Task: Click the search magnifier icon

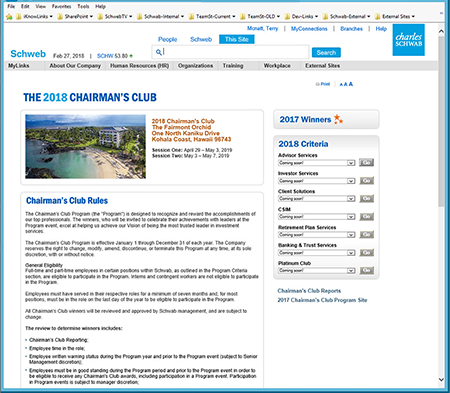Action: coord(159,52)
